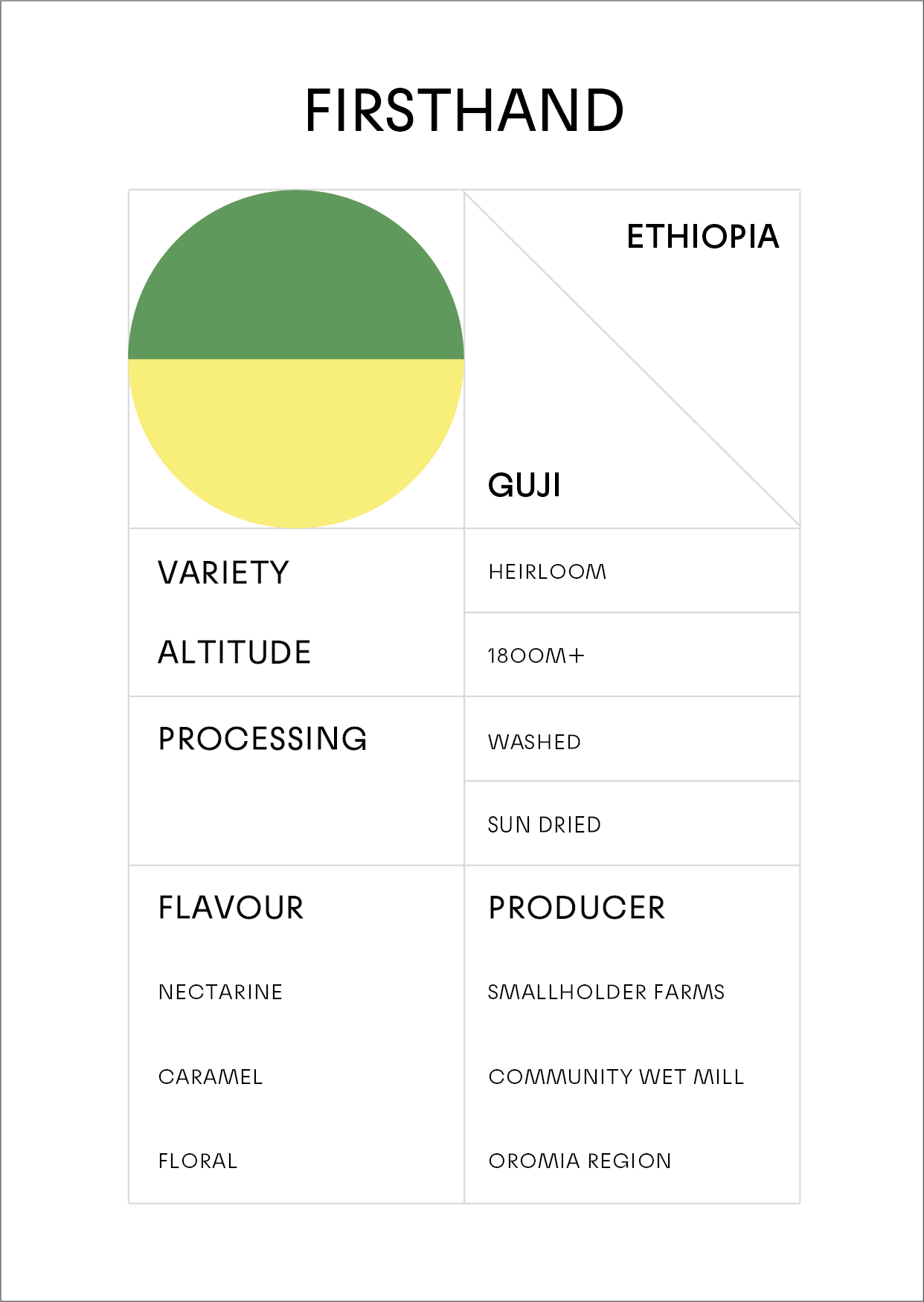Click the ALTITUDE heading
Image resolution: width=924 pixels, height=1302 pixels.
pyautogui.click(x=234, y=652)
